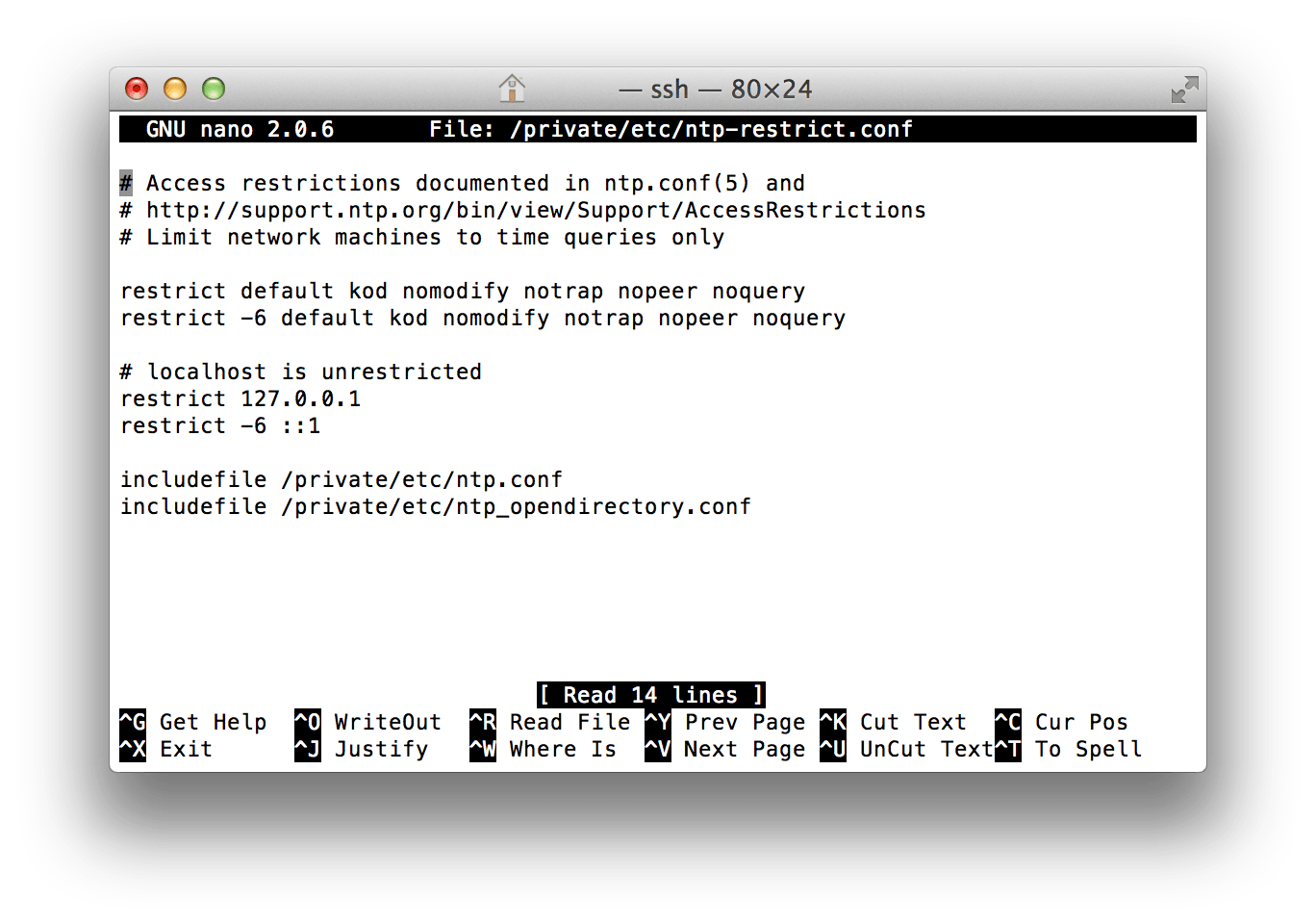Click the ntp_opendirectory.conf includefile line
1316x924 pixels.
pos(436,506)
